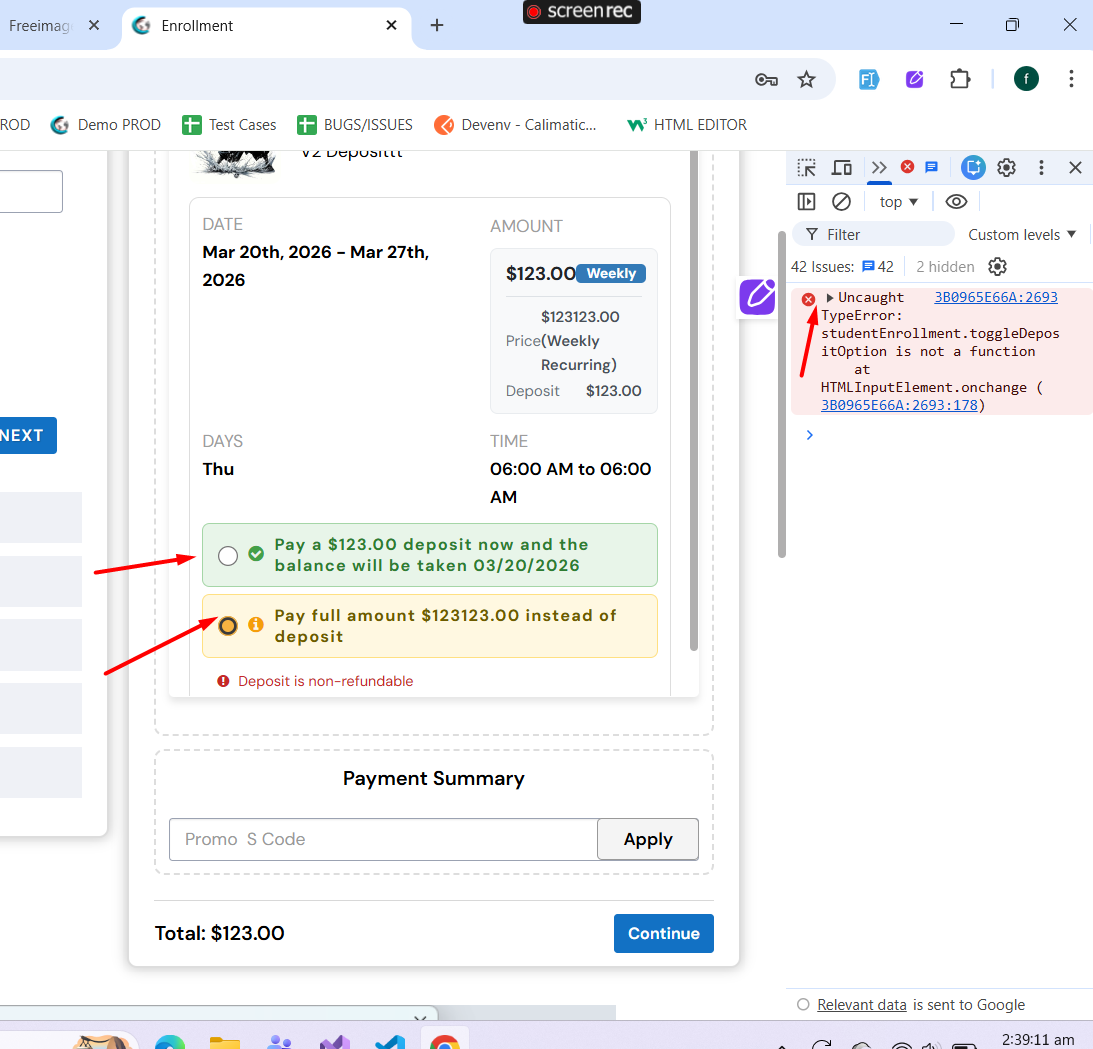Open the HTML EDITOR bookmark
The height and width of the screenshot is (1049, 1093).
pos(687,125)
